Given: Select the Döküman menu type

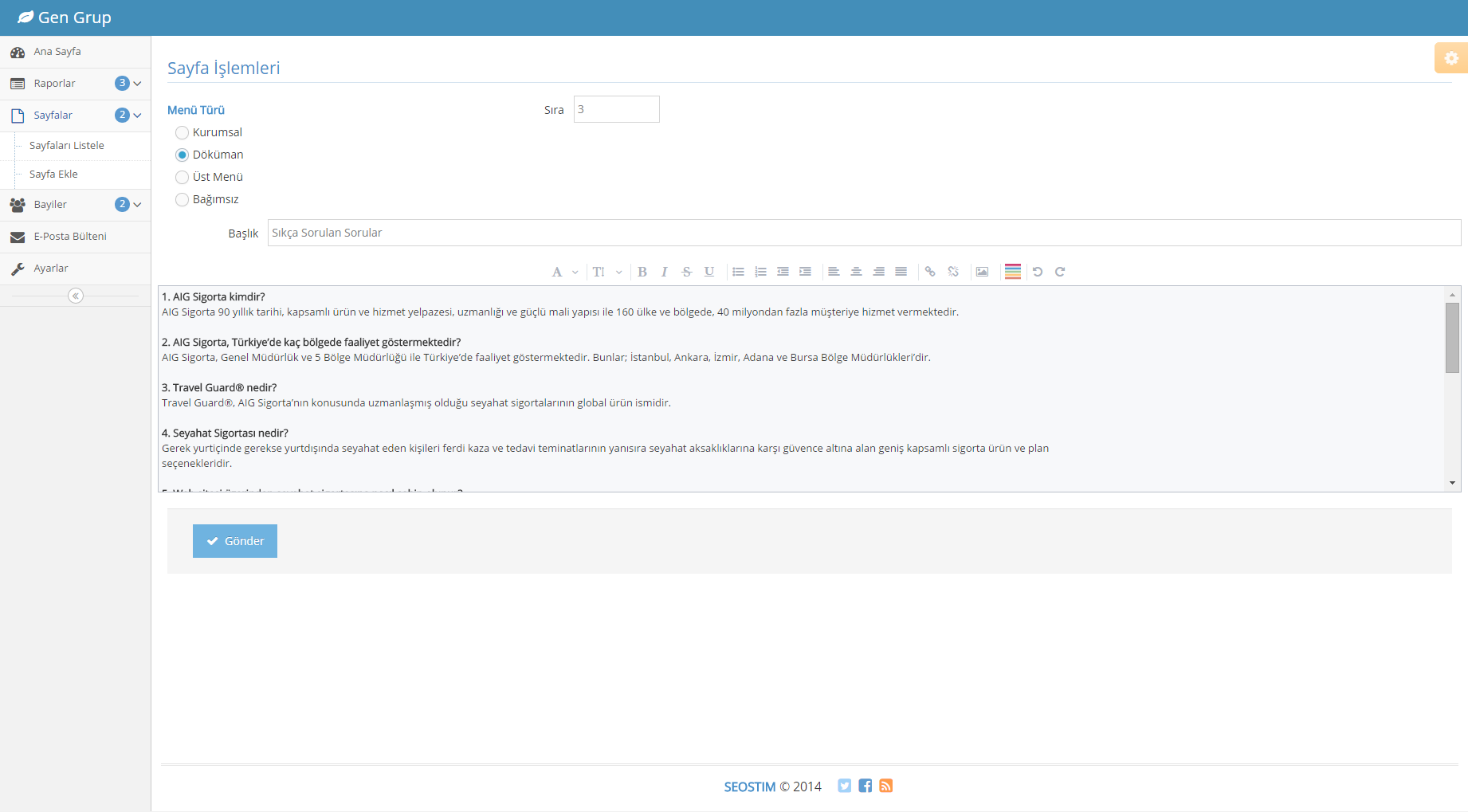Looking at the screenshot, I should point(182,155).
